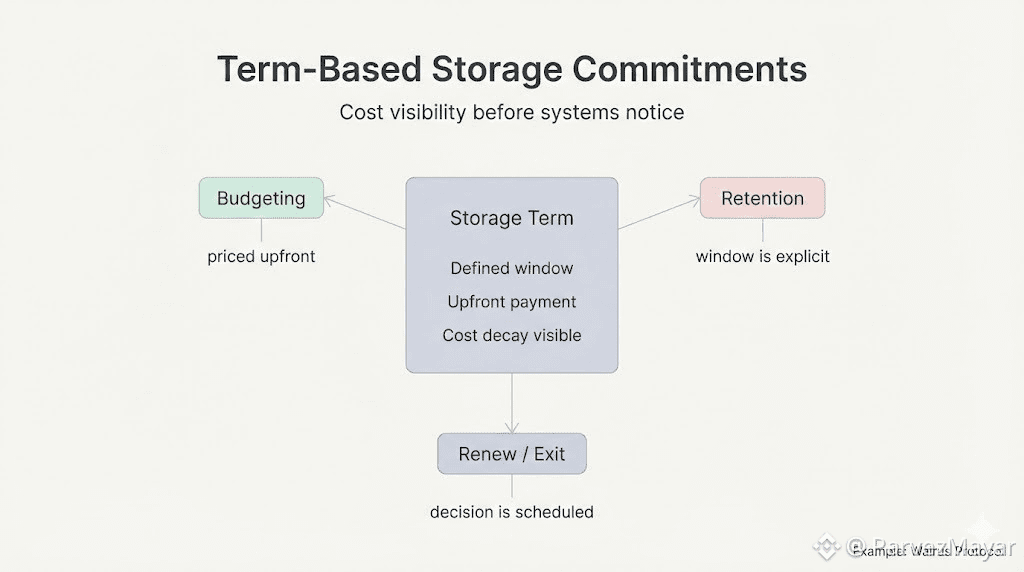Screen dimensions: 1024x572
Task: Click the pink Retention box
Action: coord(762,198)
